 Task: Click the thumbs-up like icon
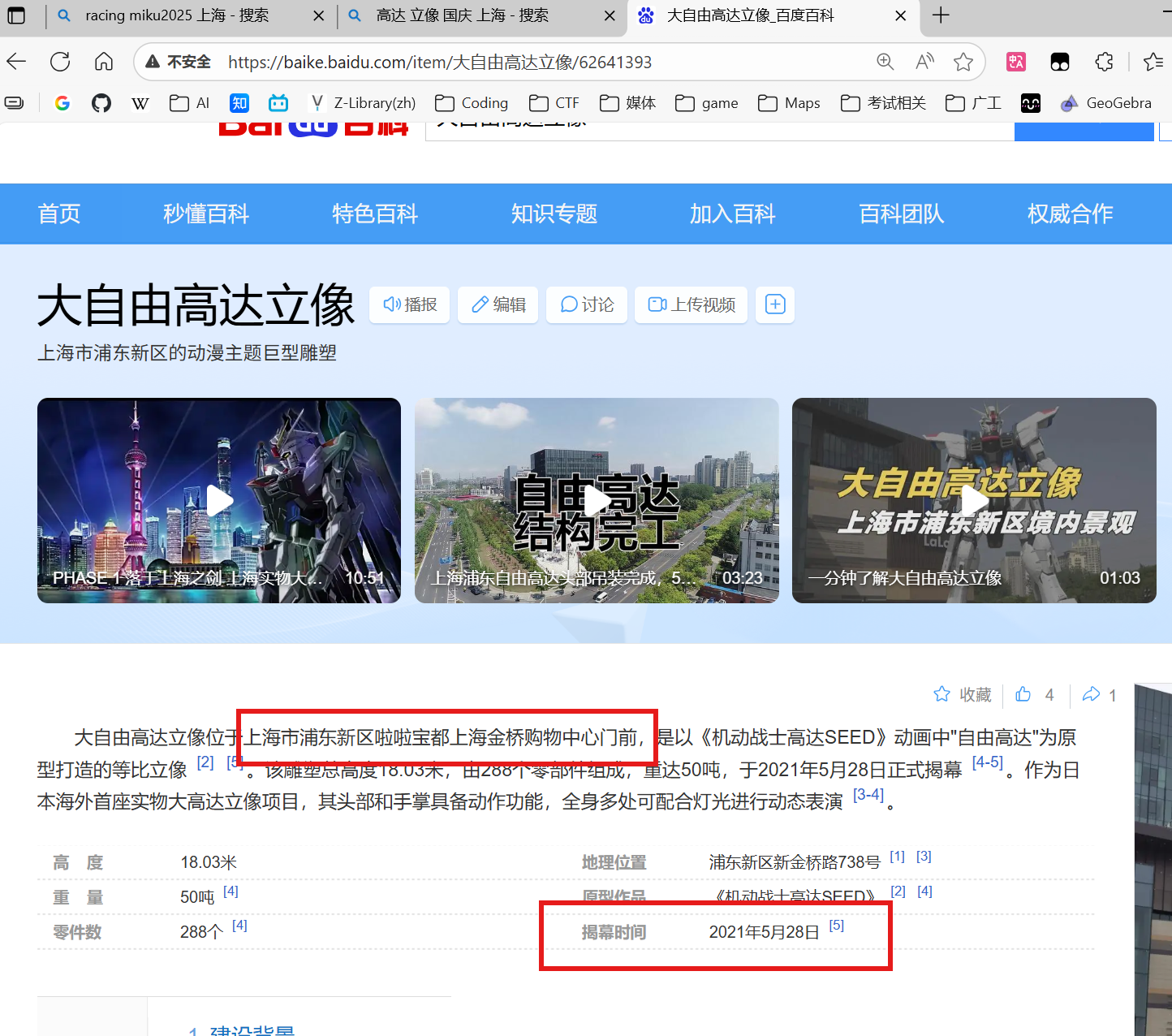pos(1023,694)
